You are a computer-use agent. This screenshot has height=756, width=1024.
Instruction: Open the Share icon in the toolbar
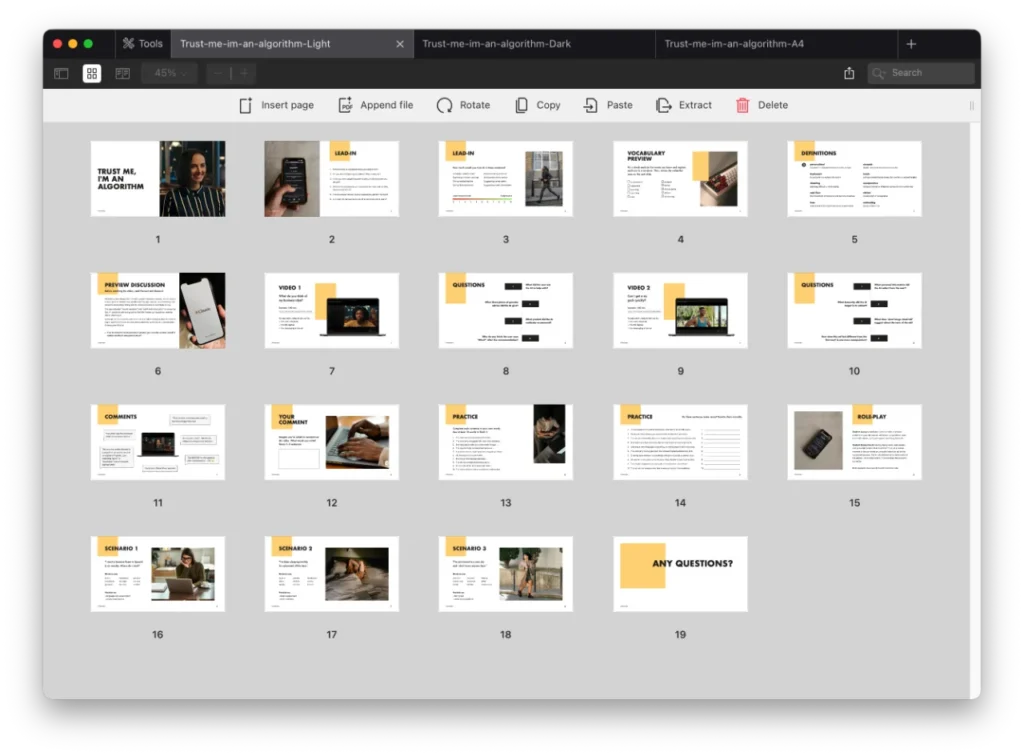point(849,73)
